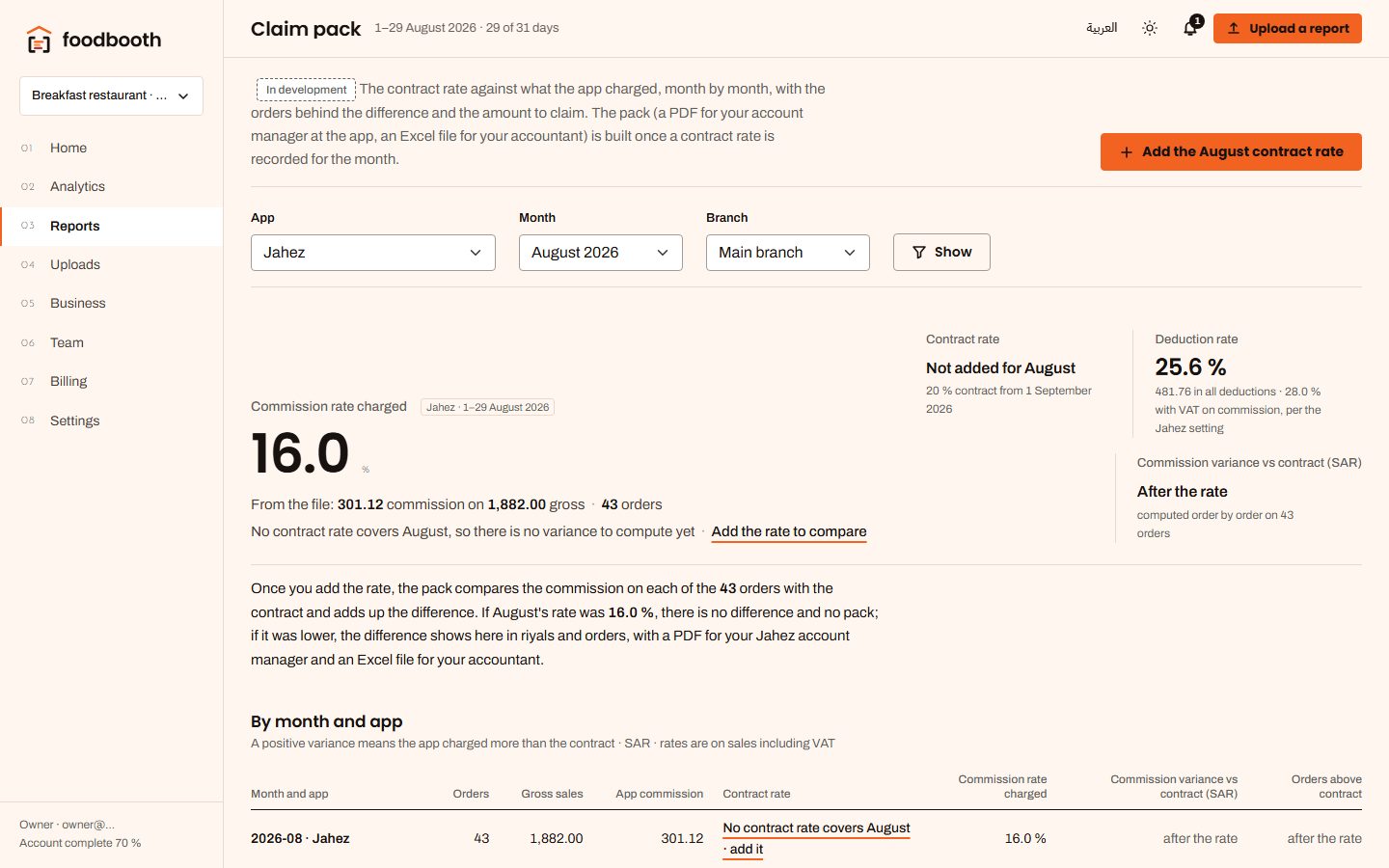
Task: Click the In development badge
Action: 306,90
